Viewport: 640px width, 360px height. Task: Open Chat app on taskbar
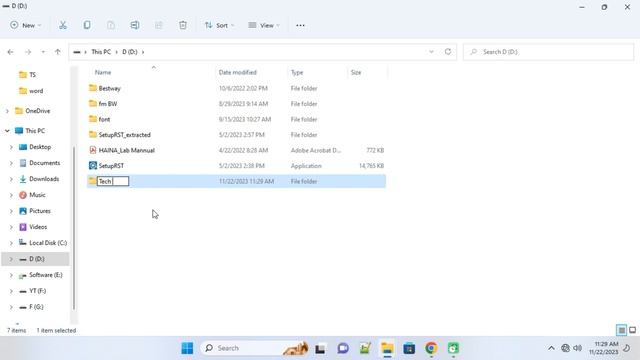[x=343, y=349]
